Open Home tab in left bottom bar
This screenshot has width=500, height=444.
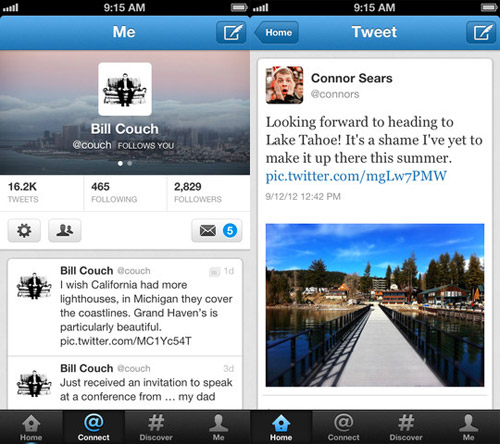coord(31,427)
